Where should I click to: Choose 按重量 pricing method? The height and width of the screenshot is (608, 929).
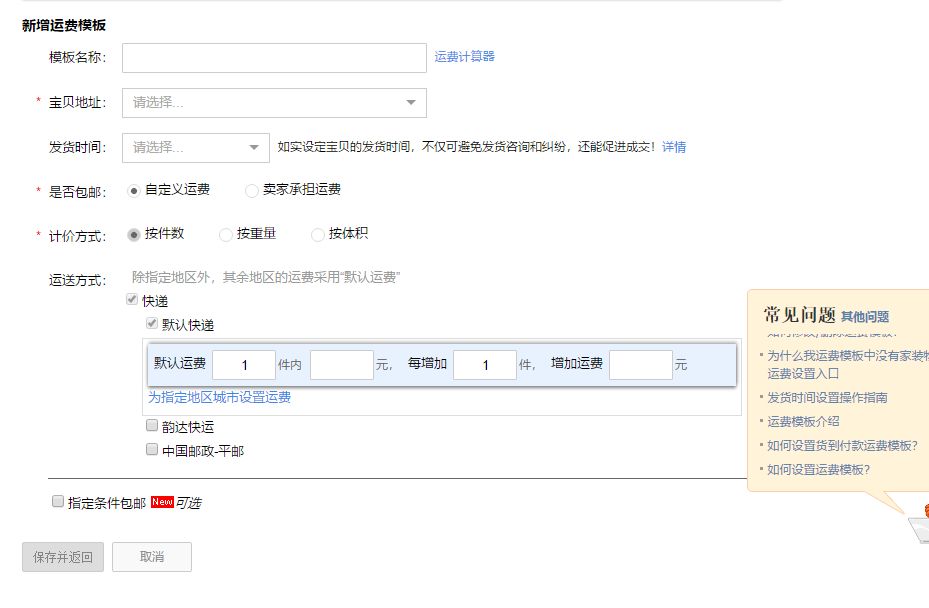tap(225, 234)
